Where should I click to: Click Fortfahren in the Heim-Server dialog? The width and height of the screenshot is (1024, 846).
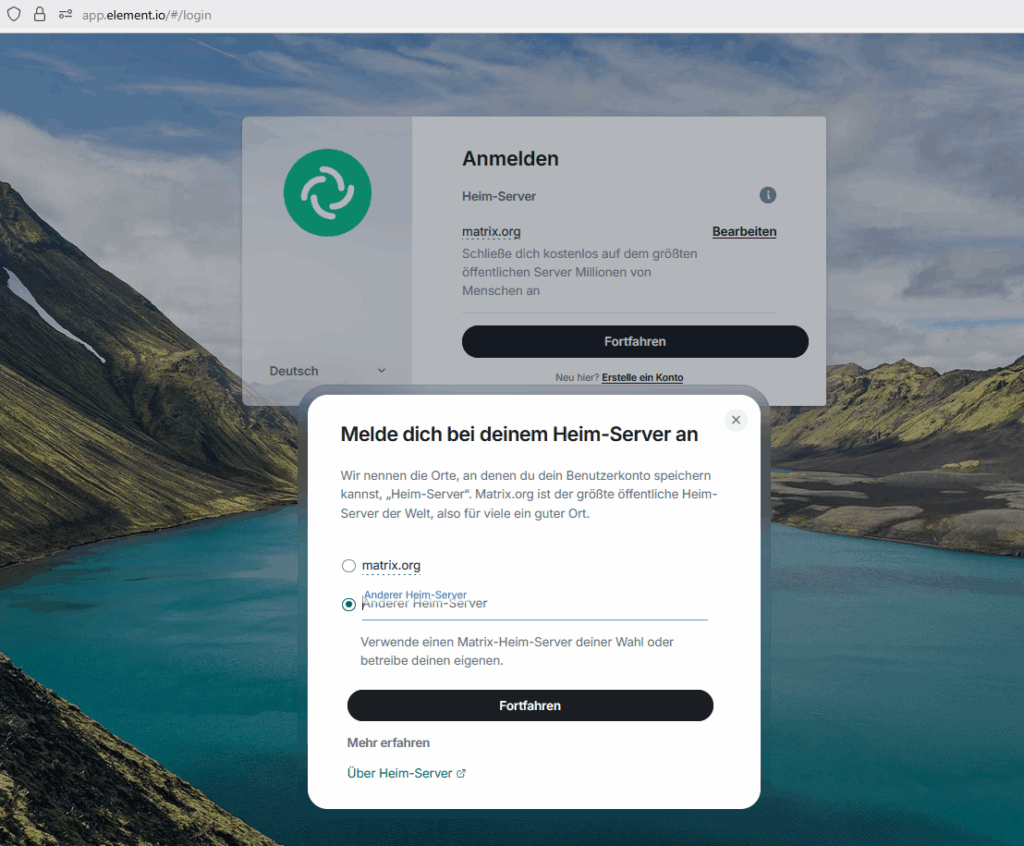[530, 706]
